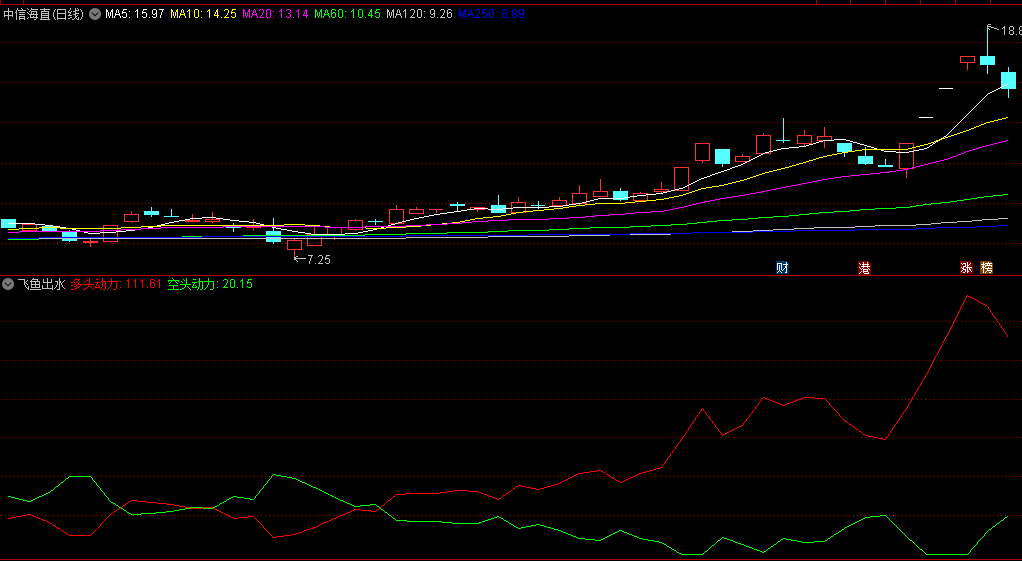Click the 18.8 highest price marker

[x=1008, y=32]
